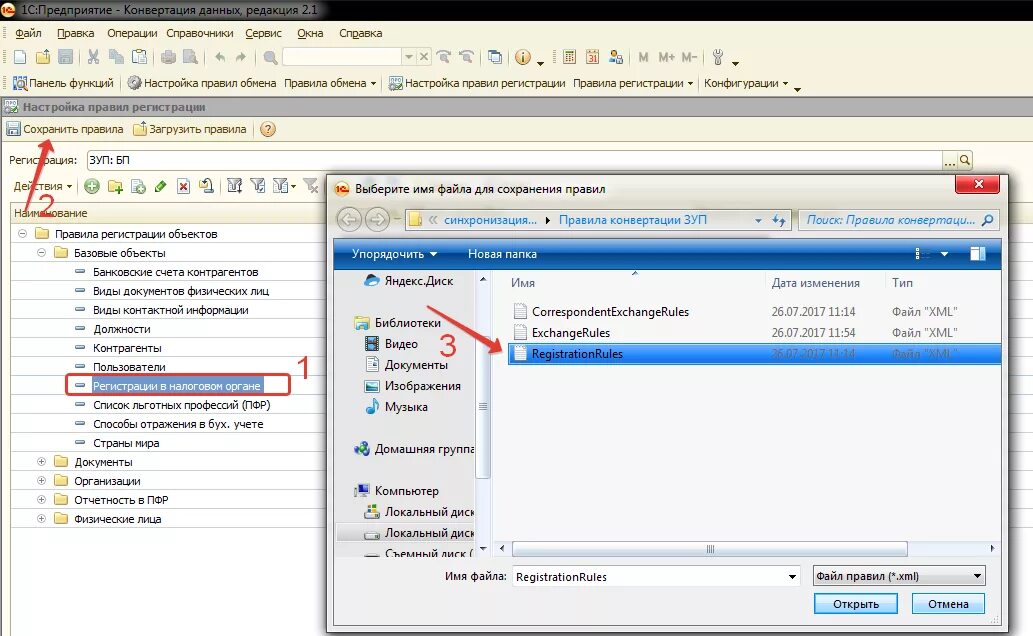The width and height of the screenshot is (1033, 636).
Task: Click the Load rules button
Action: coord(190,129)
